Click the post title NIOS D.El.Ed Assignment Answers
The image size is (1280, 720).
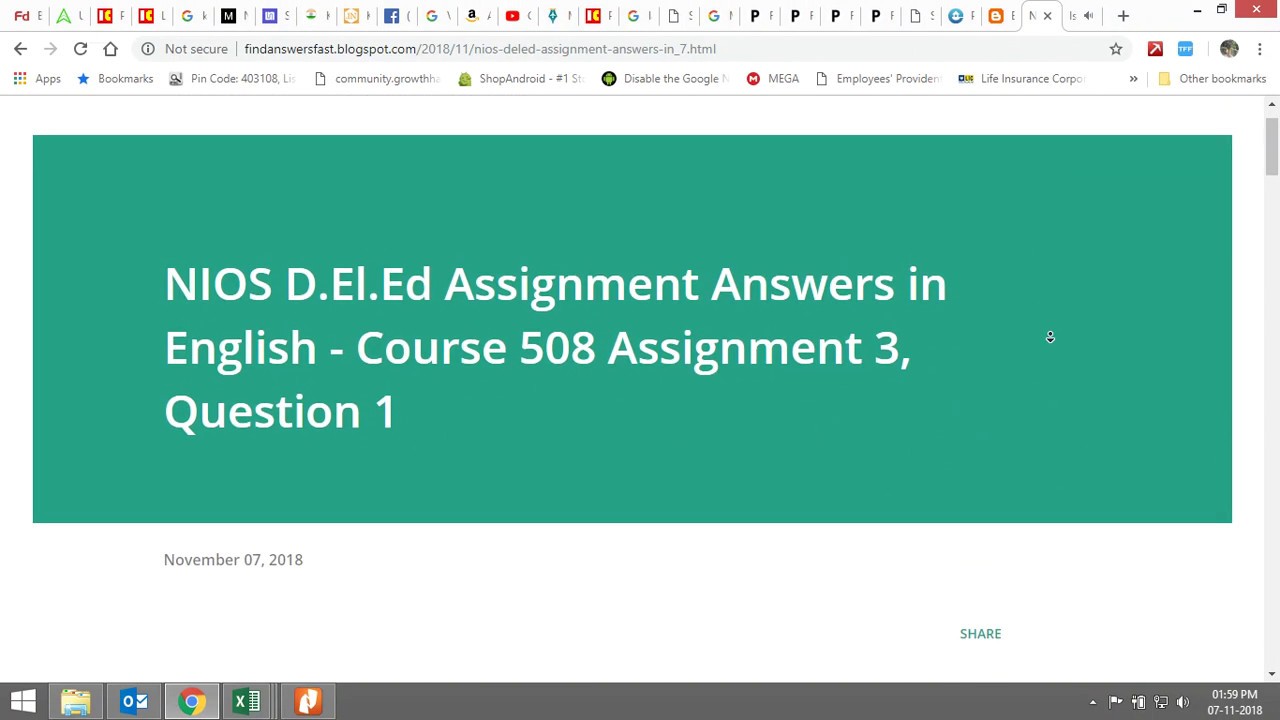(555, 347)
